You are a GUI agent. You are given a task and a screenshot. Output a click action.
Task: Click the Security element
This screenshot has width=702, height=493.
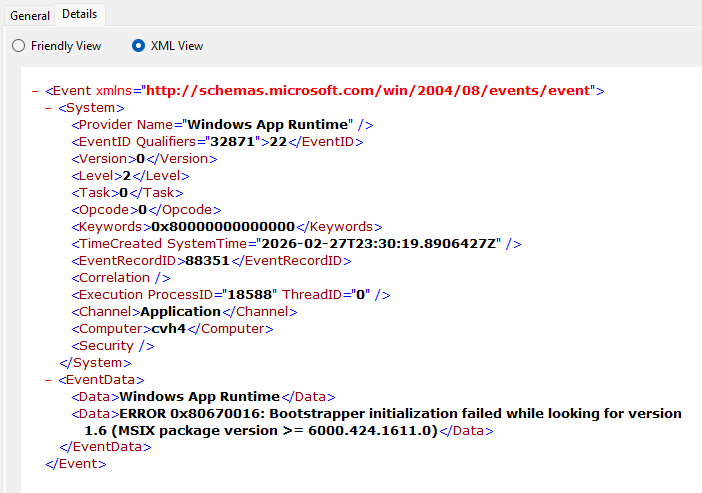(x=113, y=346)
